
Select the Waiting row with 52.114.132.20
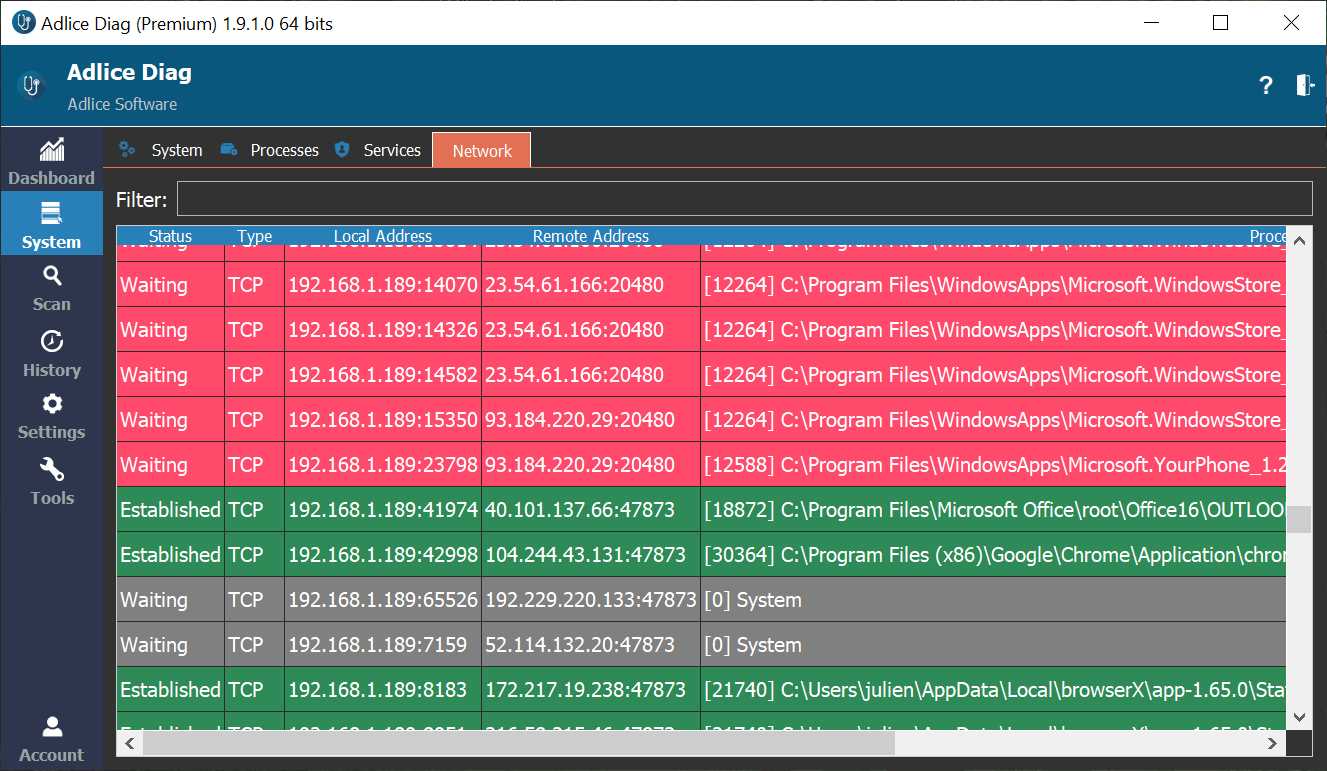[x=700, y=645]
